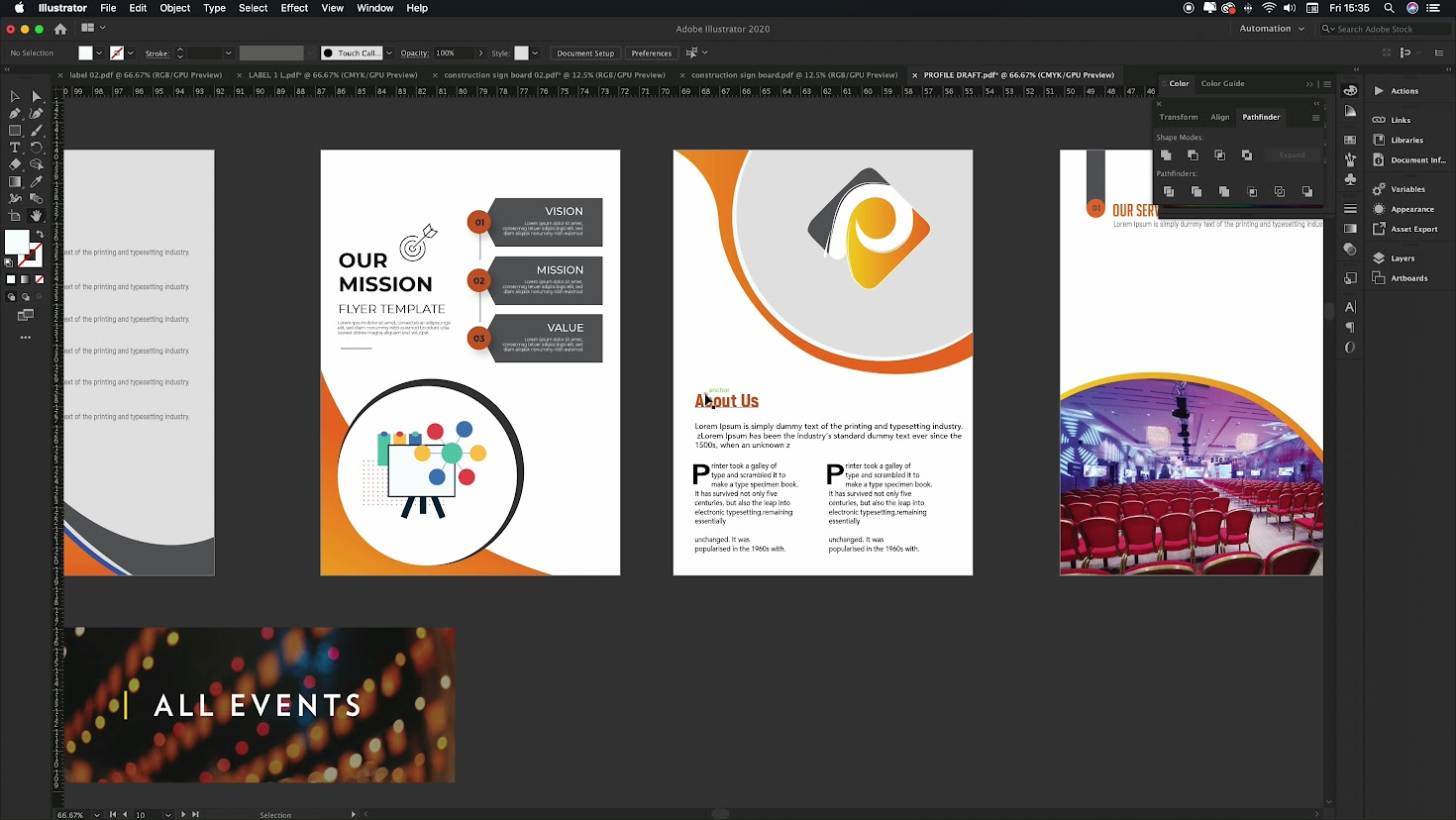Open the Actions panel
The image size is (1456, 820).
click(x=1404, y=91)
